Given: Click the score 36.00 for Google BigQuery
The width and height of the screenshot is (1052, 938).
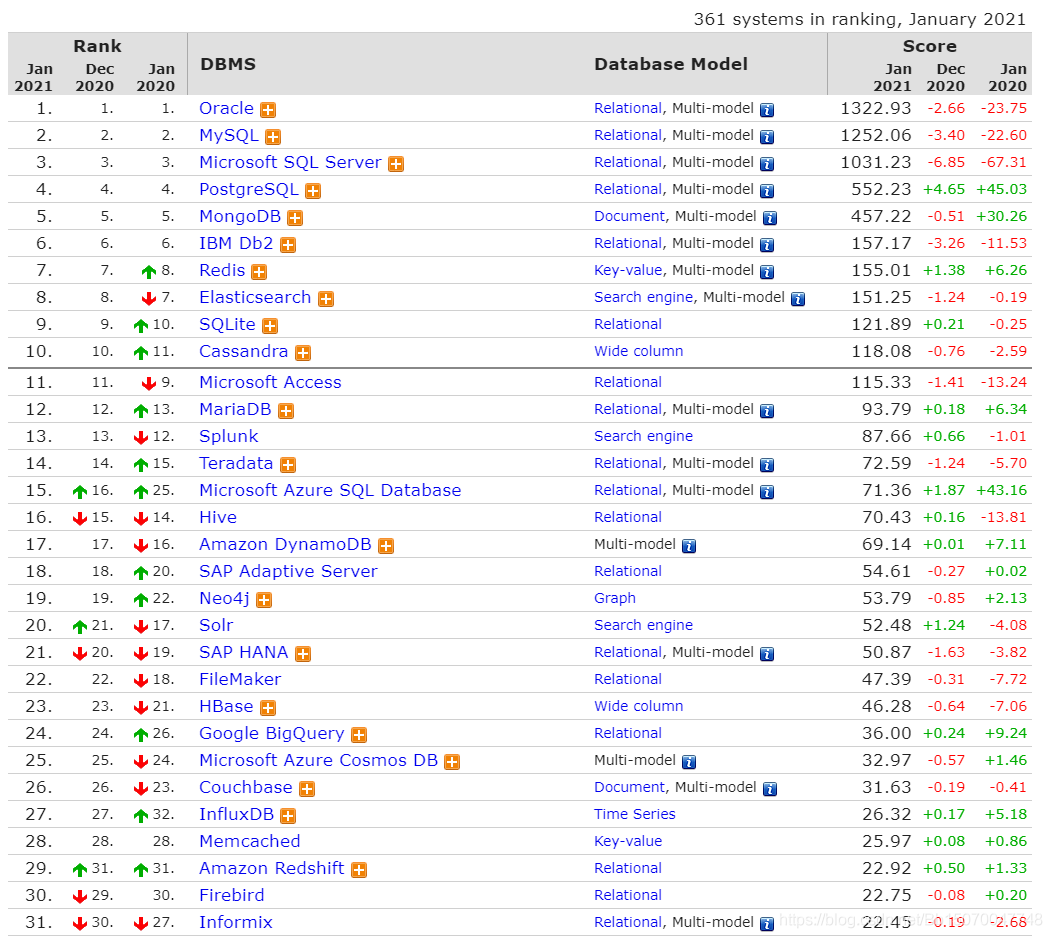Looking at the screenshot, I should [x=886, y=733].
